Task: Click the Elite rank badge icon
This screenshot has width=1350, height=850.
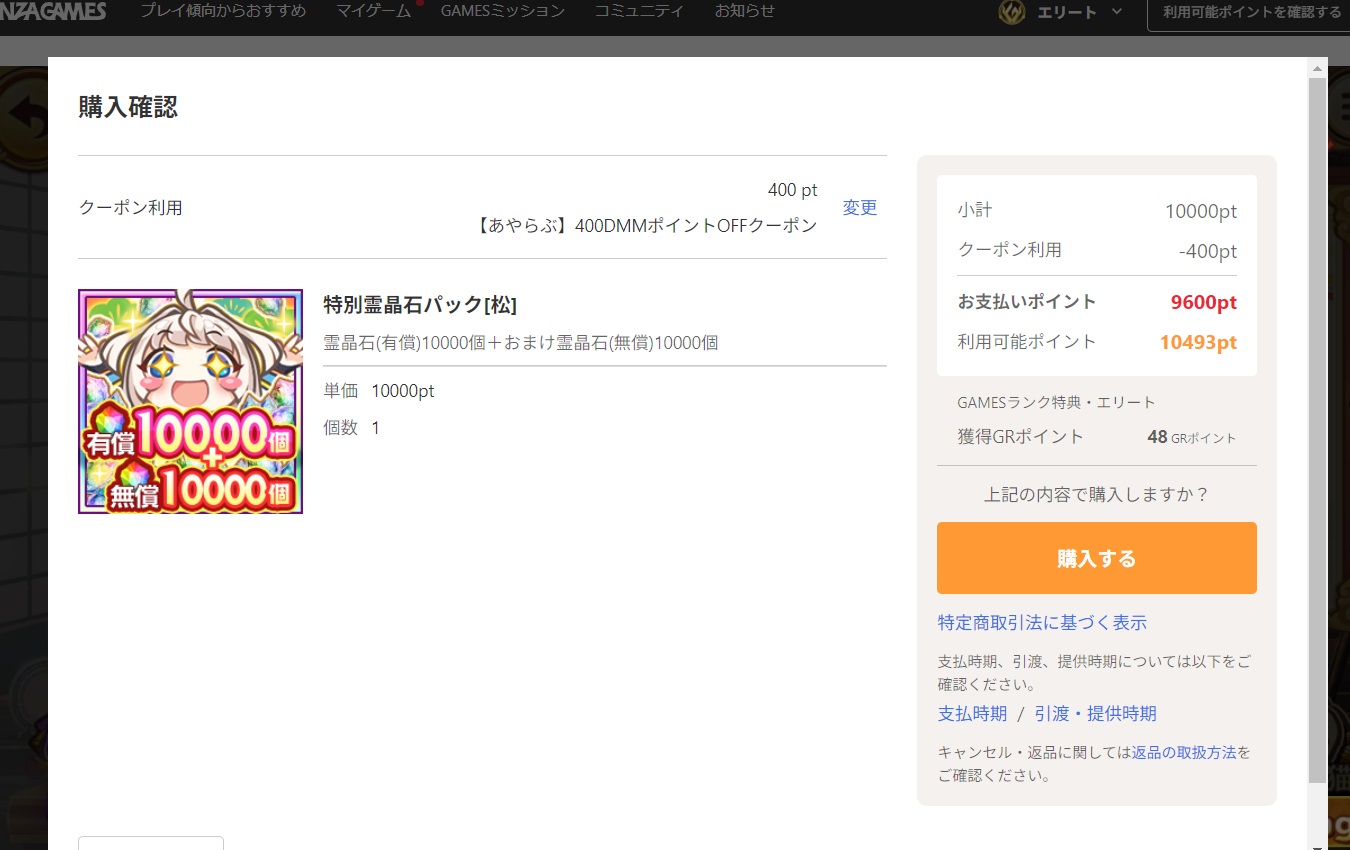Action: click(1014, 13)
